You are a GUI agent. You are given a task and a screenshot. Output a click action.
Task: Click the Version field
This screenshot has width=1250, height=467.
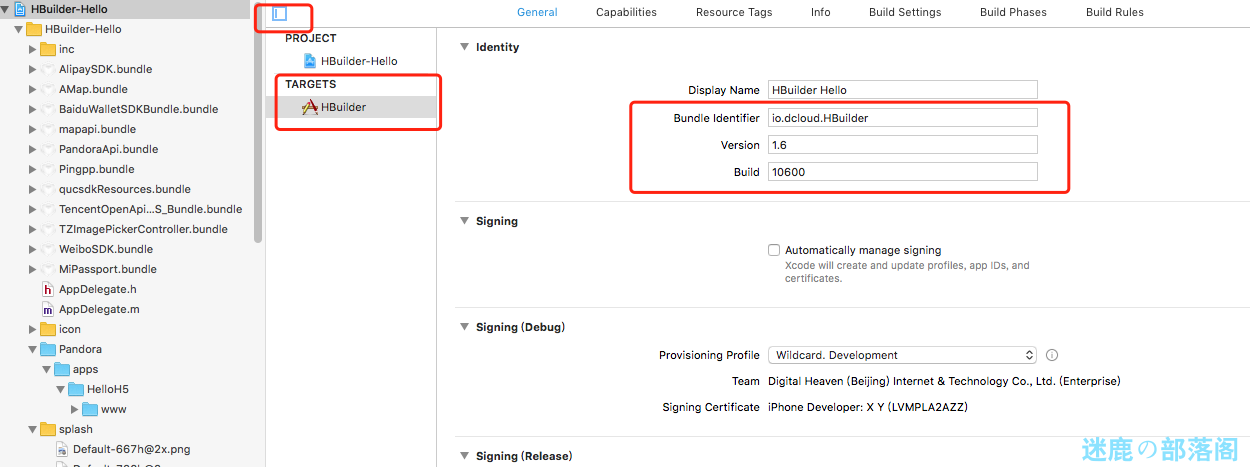[x=903, y=145]
